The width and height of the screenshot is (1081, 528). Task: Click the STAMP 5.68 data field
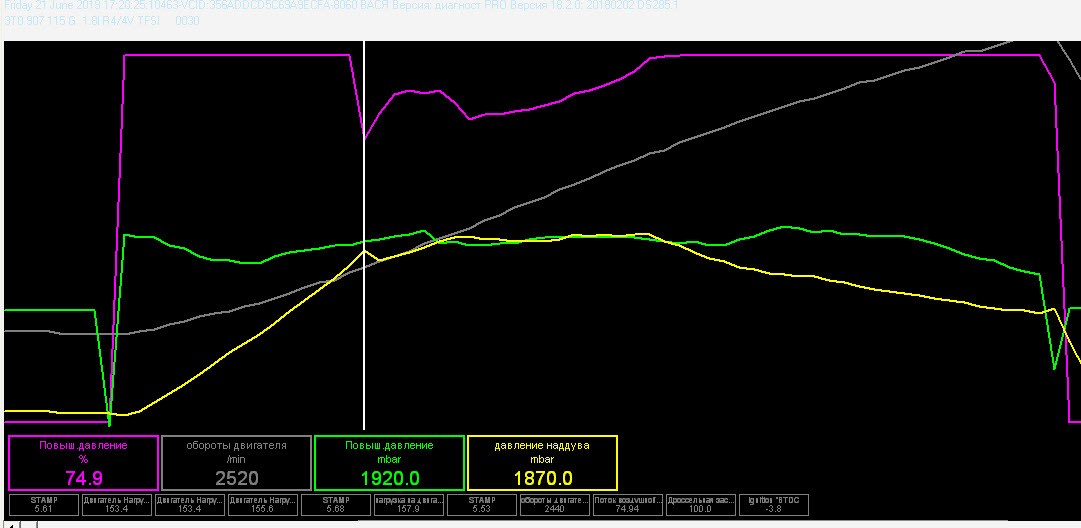pyautogui.click(x=336, y=505)
